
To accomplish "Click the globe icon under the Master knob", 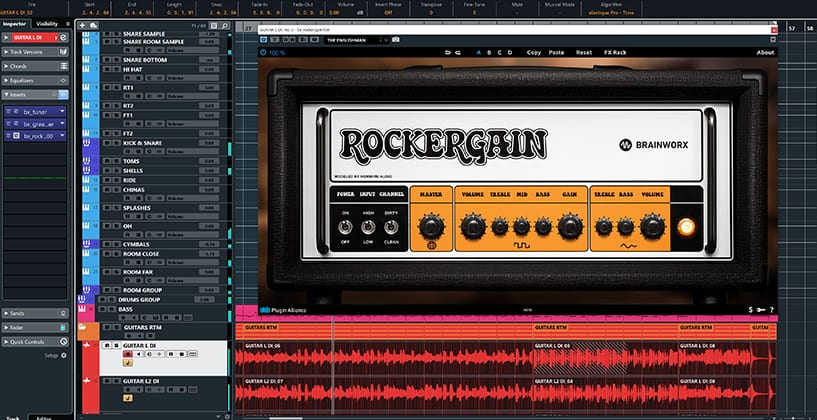I will click(431, 245).
